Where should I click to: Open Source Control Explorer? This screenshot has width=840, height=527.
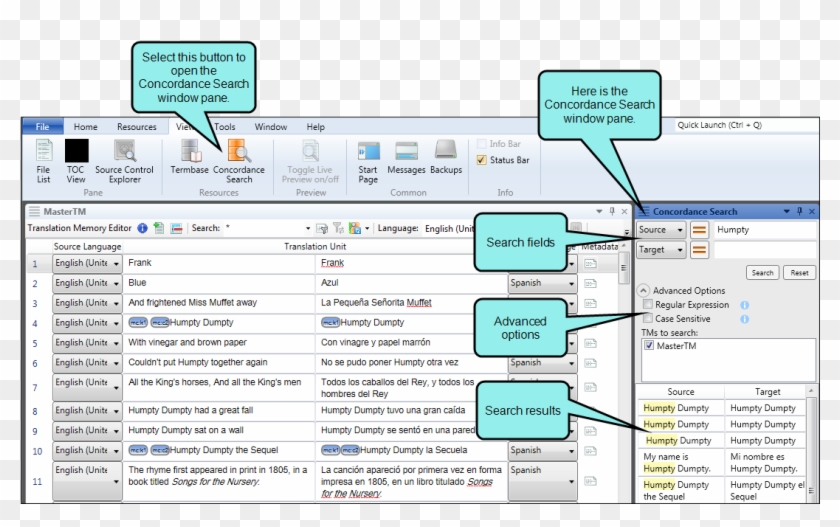124,161
